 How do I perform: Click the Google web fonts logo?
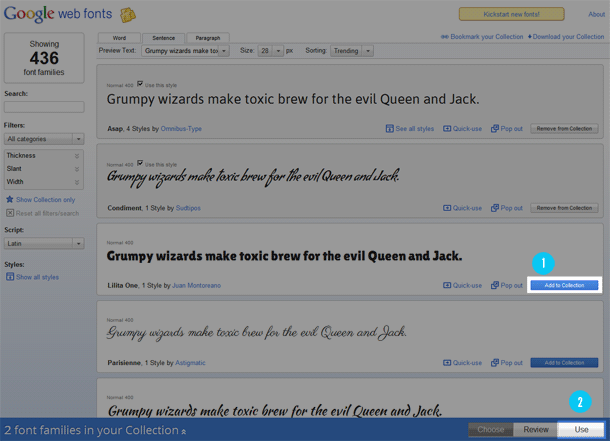(x=58, y=14)
